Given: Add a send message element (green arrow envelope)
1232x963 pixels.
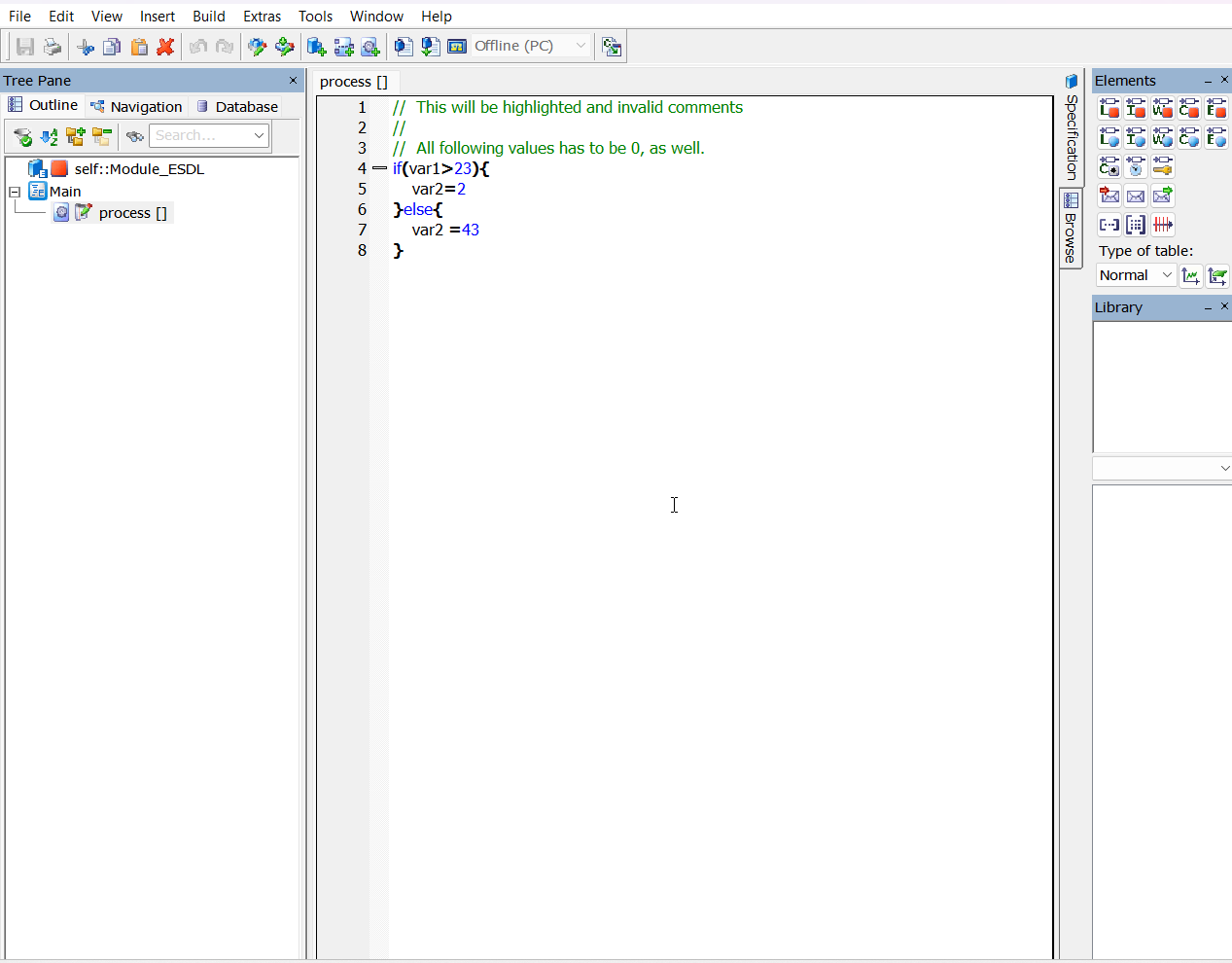Looking at the screenshot, I should point(1162,196).
